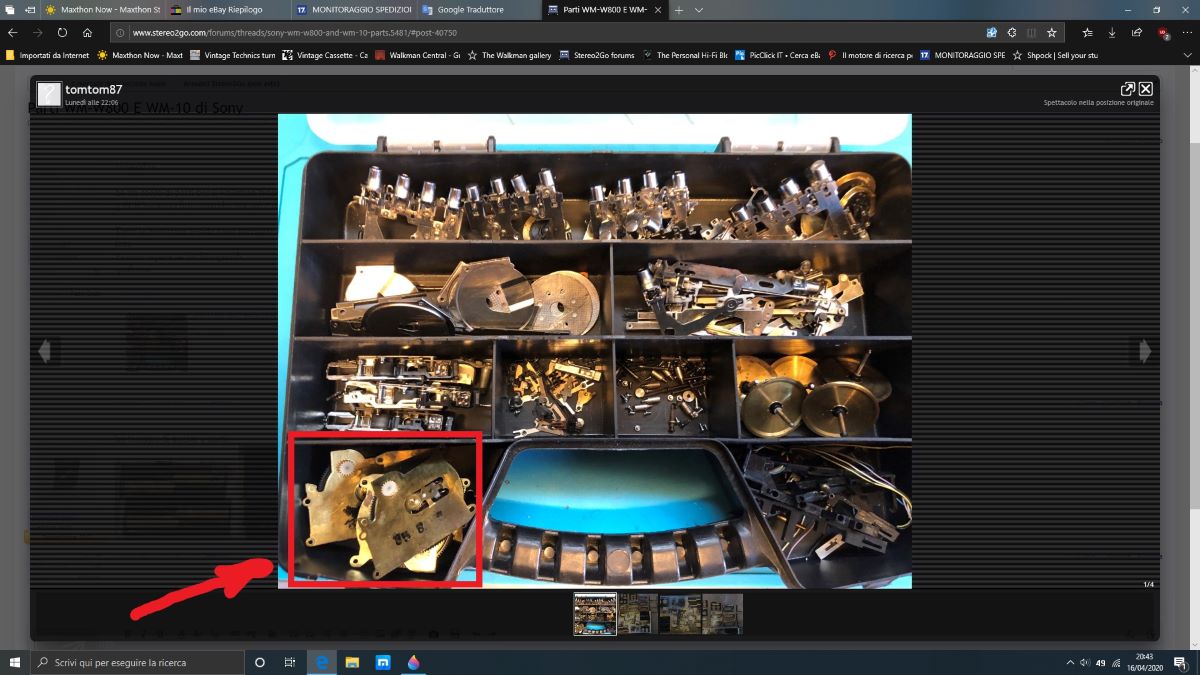Open Il motore di ricerca bookmark
This screenshot has width=1200, height=675.
870,55
